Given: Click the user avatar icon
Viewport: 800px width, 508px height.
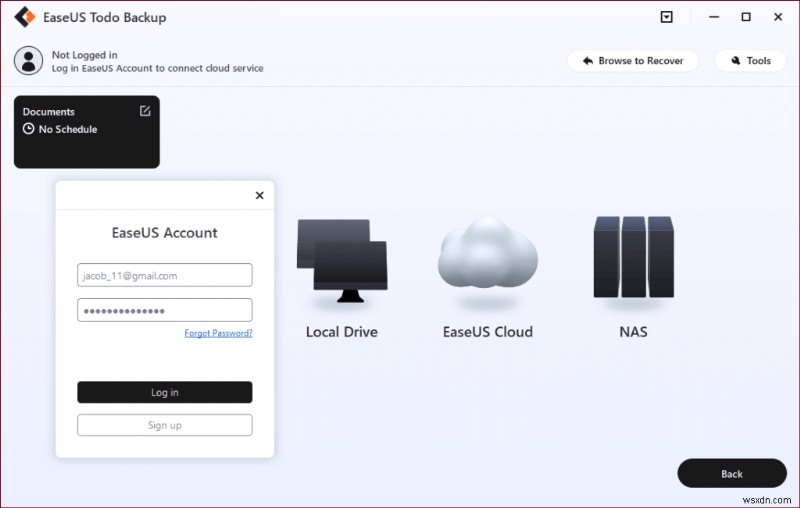Looking at the screenshot, I should 28,61.
